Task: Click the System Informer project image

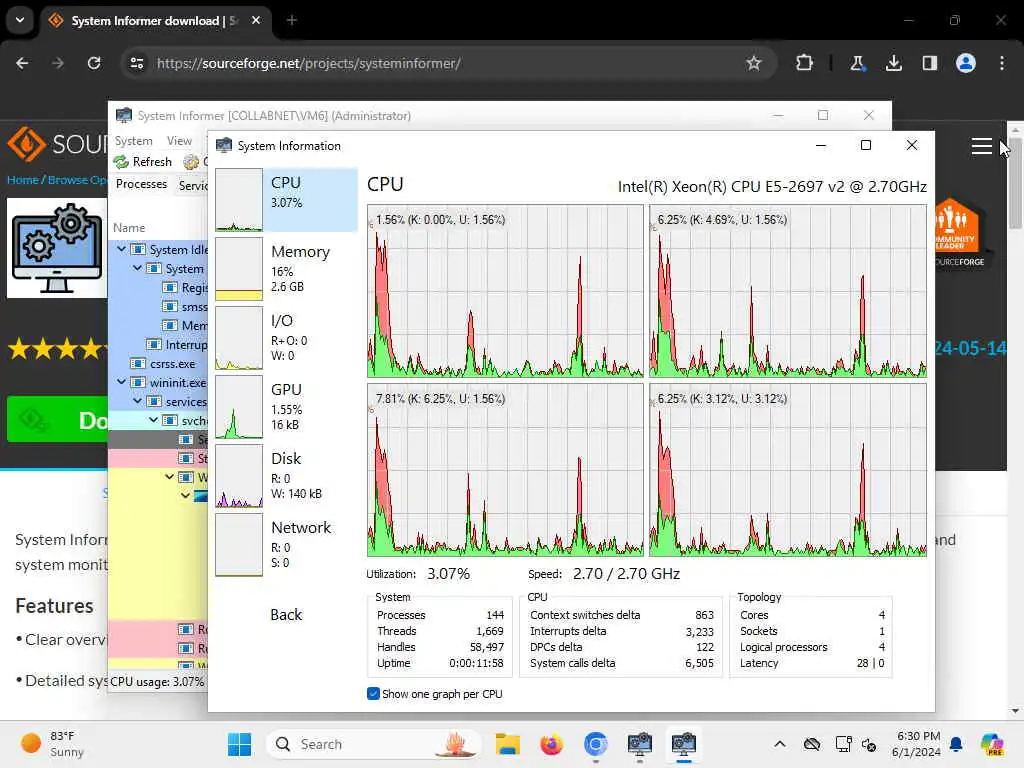Action: coord(57,248)
